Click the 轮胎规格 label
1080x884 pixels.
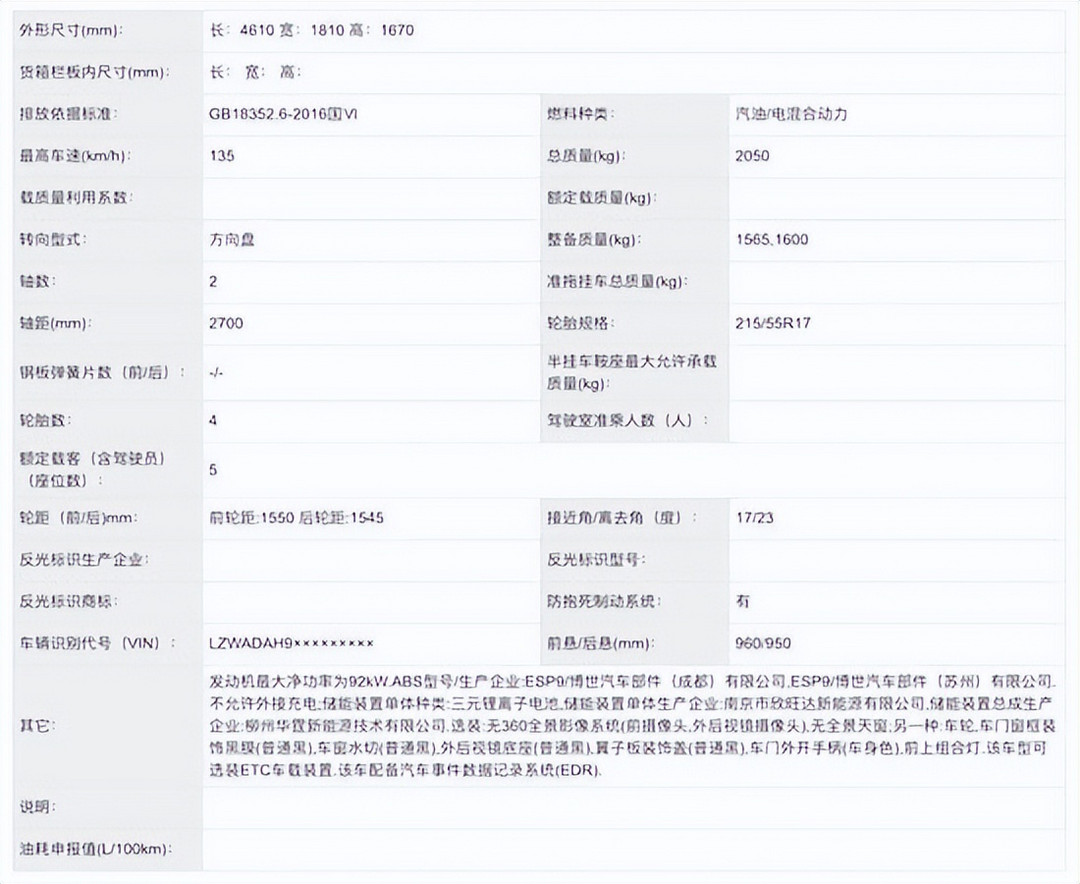(x=581, y=323)
